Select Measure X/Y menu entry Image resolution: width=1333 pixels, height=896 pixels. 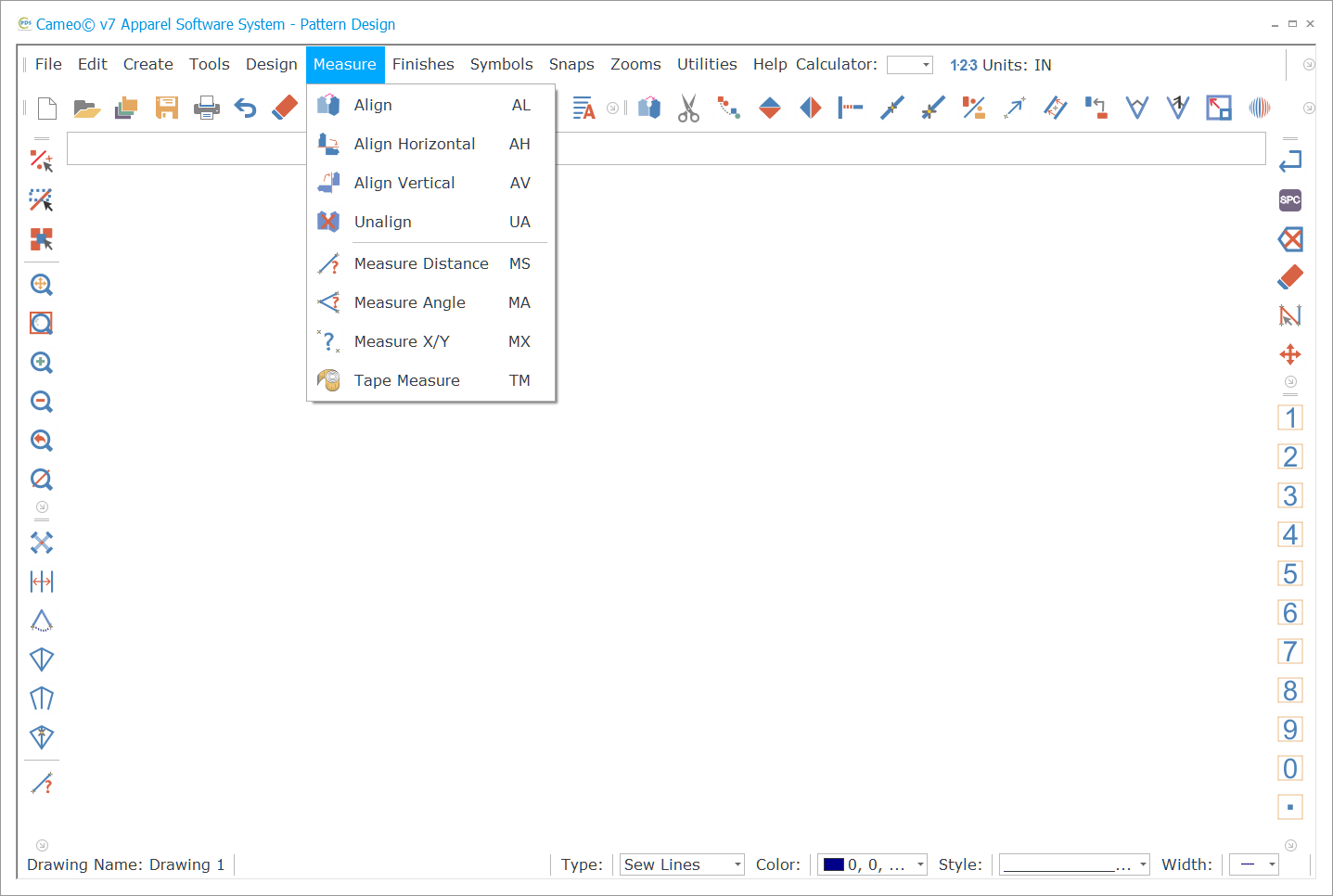pos(431,341)
